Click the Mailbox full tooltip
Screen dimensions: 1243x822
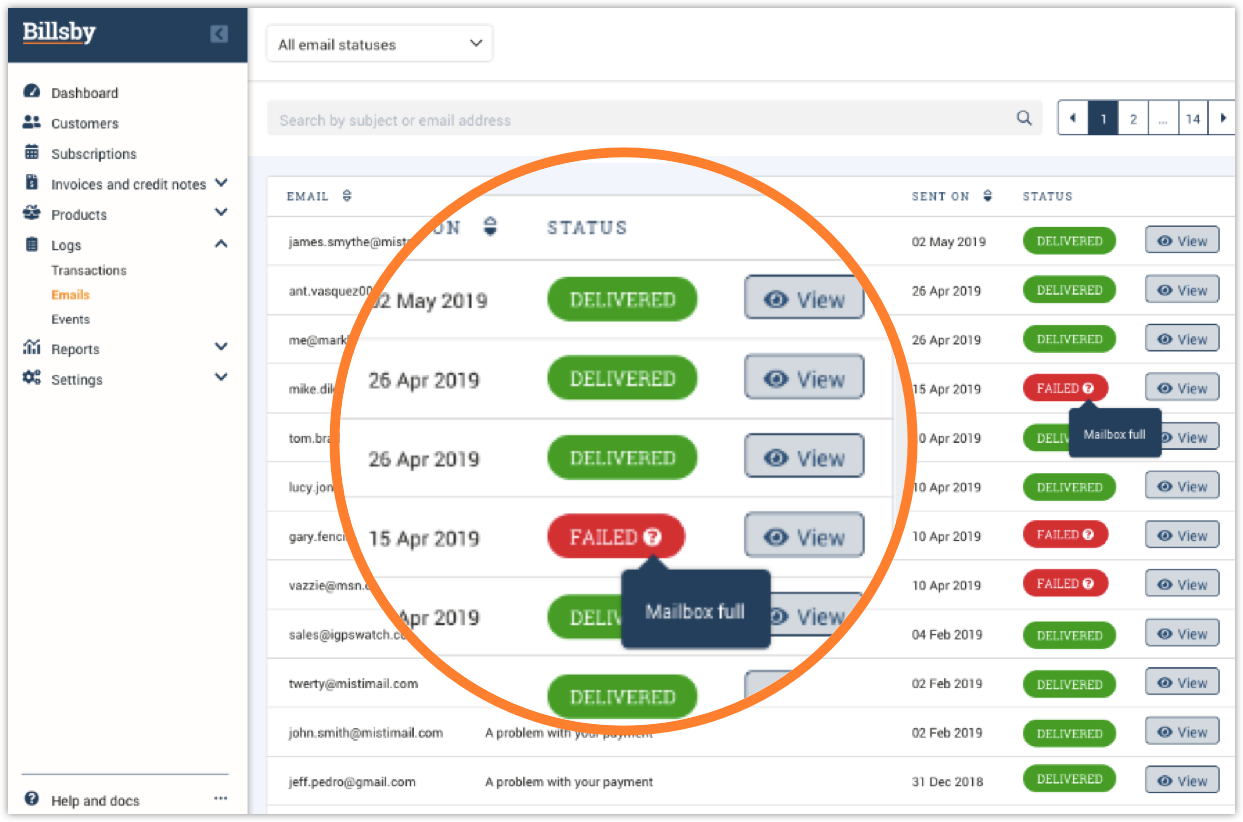coord(1115,434)
